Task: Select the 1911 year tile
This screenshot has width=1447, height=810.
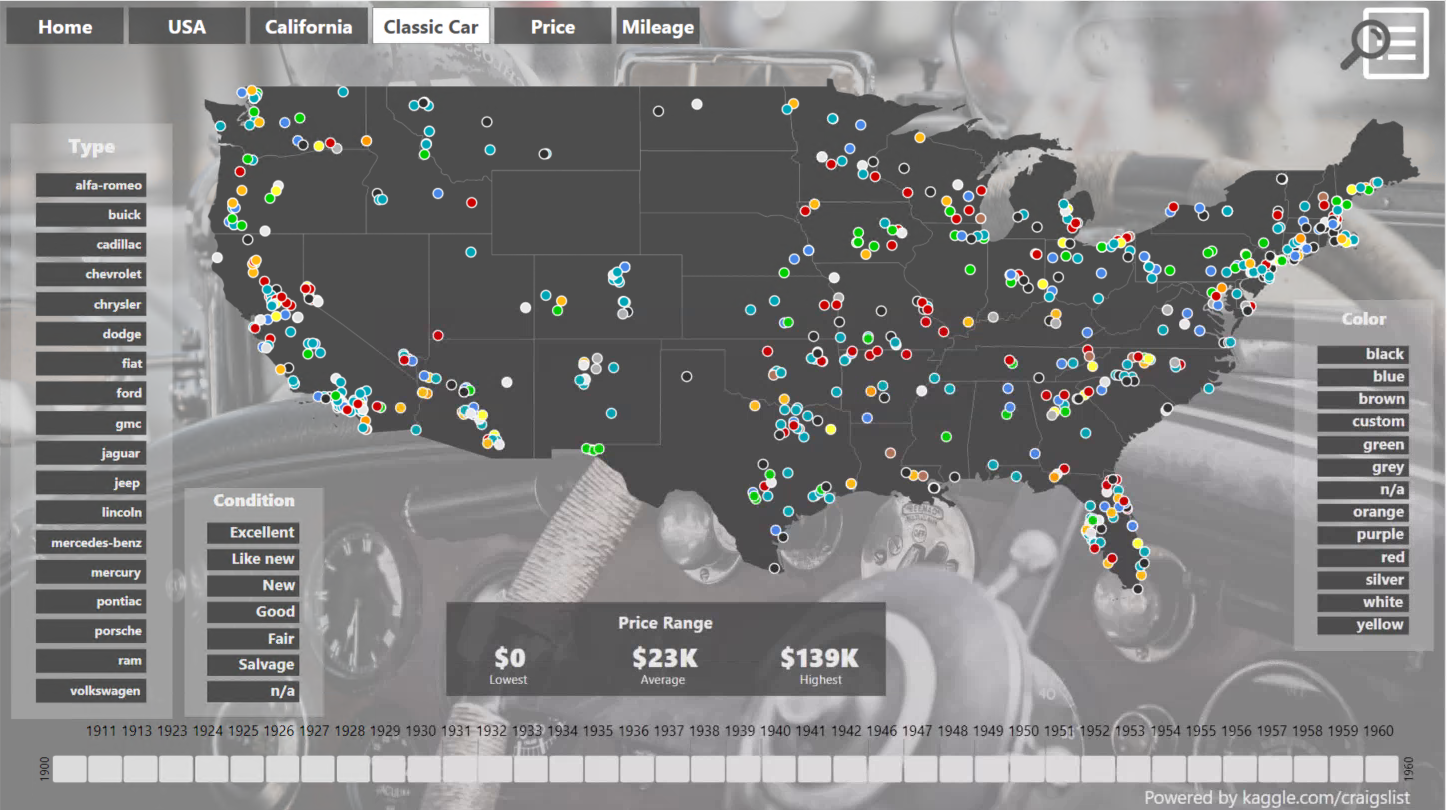Action: click(x=105, y=769)
